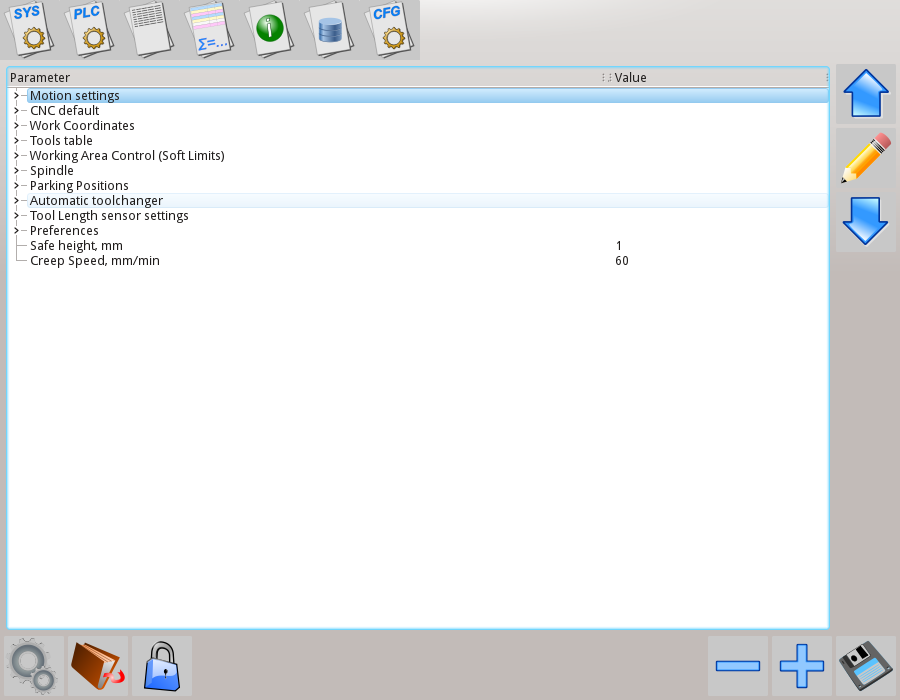The width and height of the screenshot is (900, 700).
Task: Expand the Tools table node
Action: coord(16,141)
